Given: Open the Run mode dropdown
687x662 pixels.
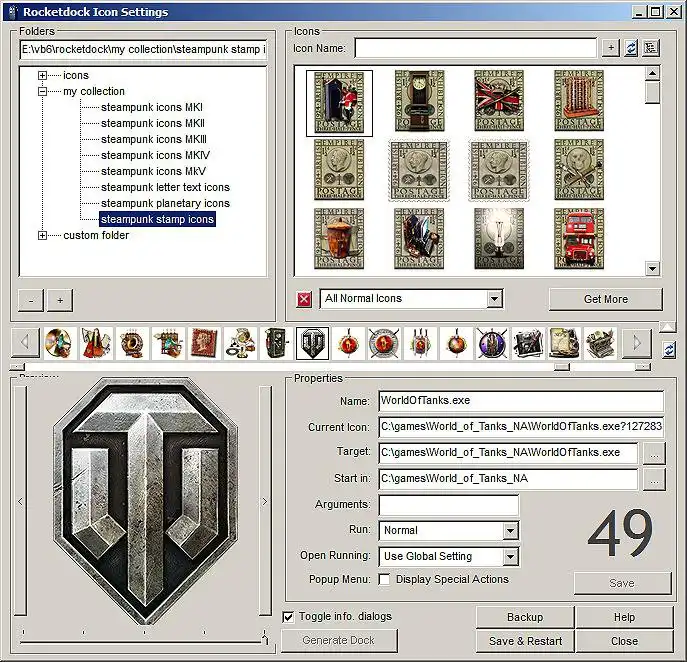Looking at the screenshot, I should 510,531.
